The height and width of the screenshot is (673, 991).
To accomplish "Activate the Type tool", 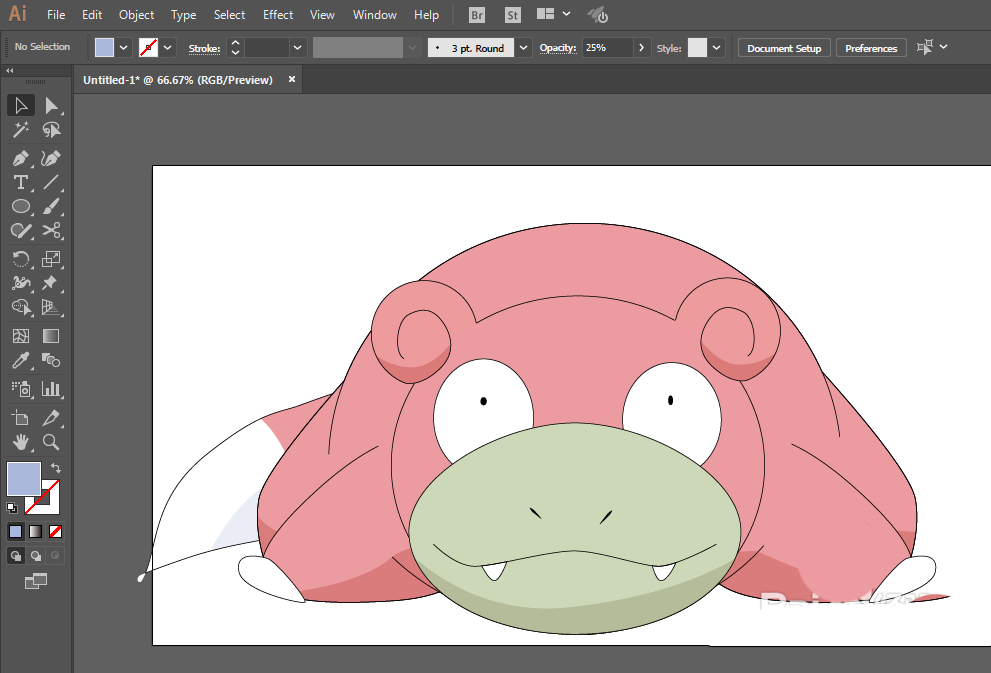I will [21, 182].
